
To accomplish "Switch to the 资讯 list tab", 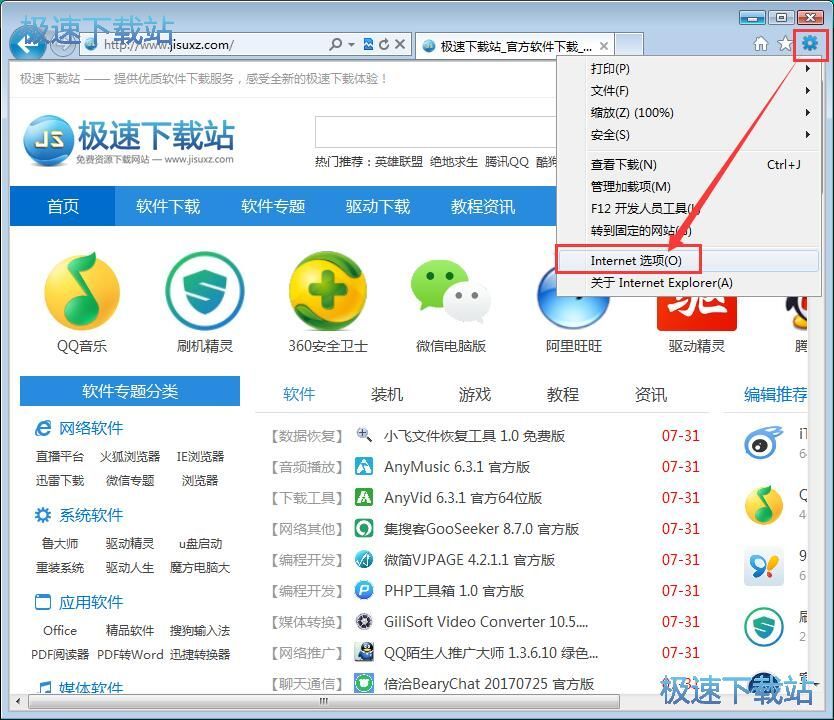I will 650,395.
